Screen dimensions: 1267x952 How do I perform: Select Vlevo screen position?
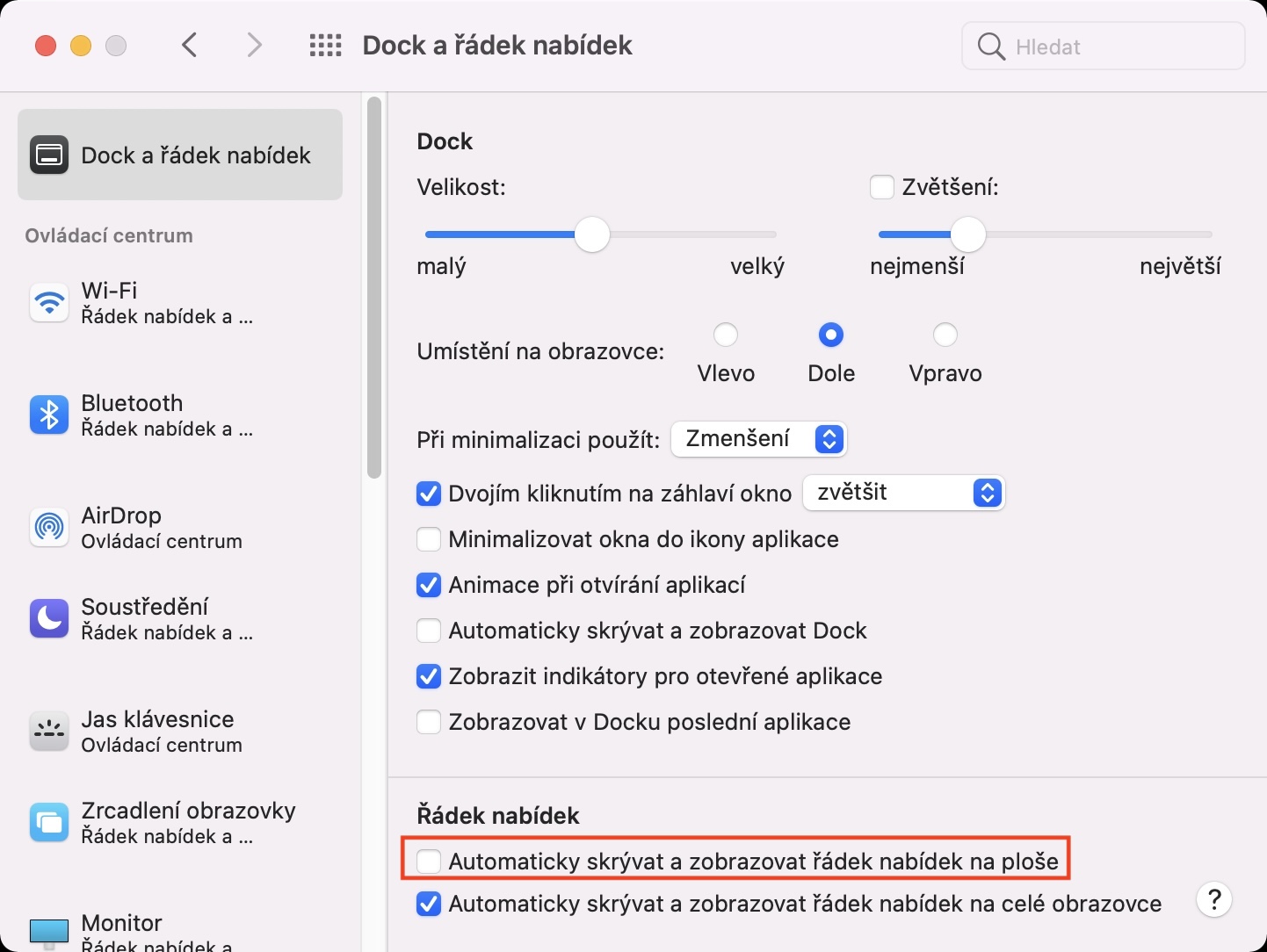click(x=726, y=335)
